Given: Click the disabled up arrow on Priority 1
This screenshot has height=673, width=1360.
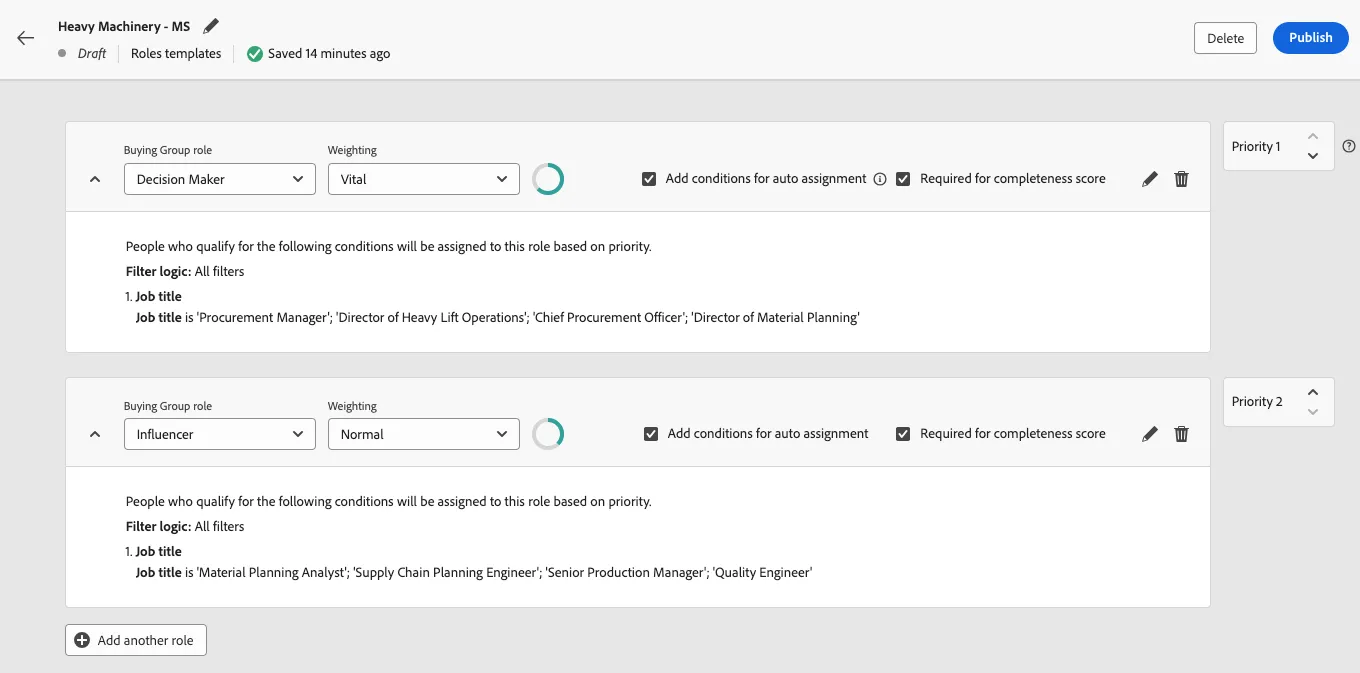Looking at the screenshot, I should tap(1313, 137).
